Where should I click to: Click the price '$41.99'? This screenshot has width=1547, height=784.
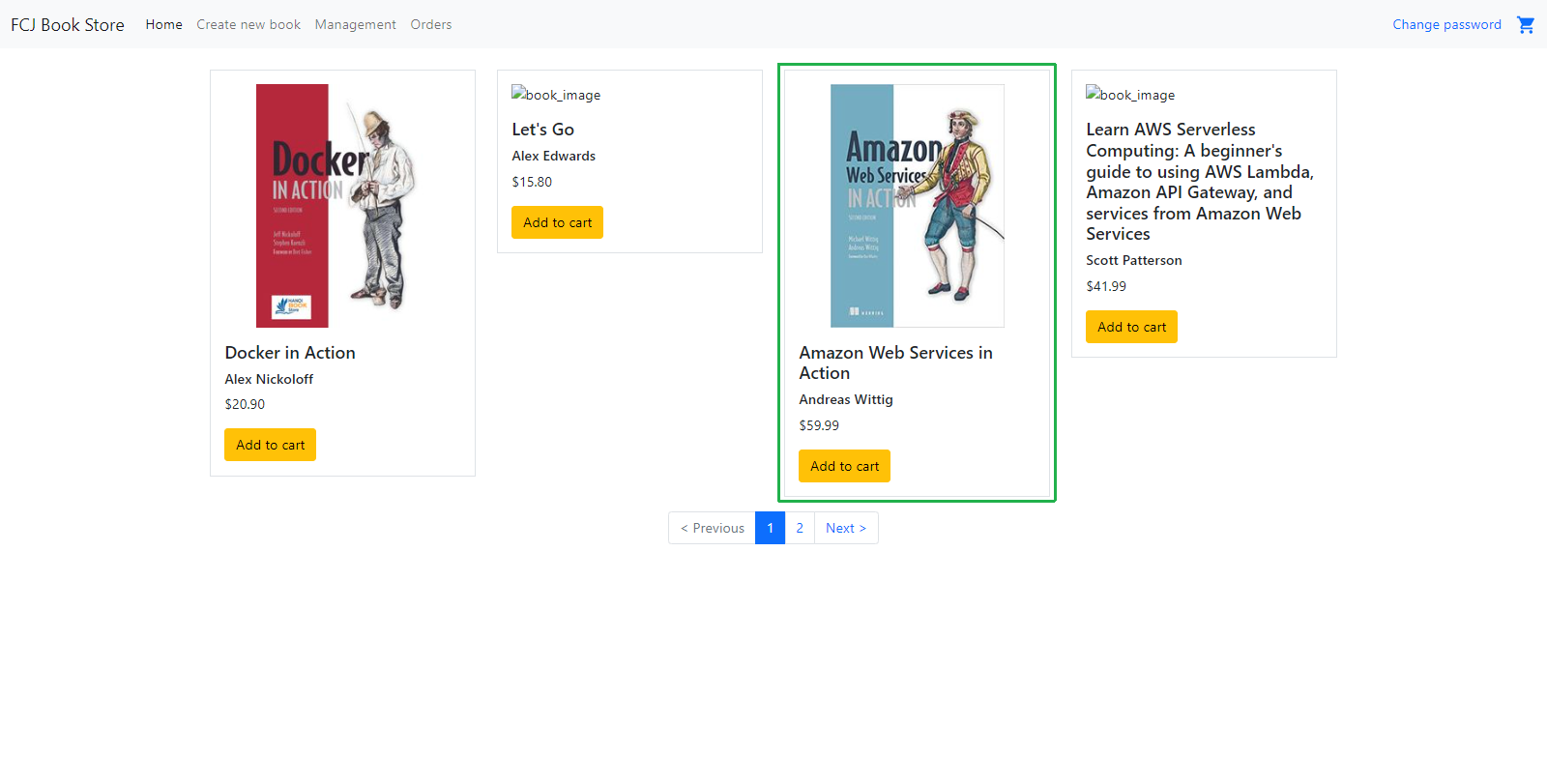point(1106,286)
